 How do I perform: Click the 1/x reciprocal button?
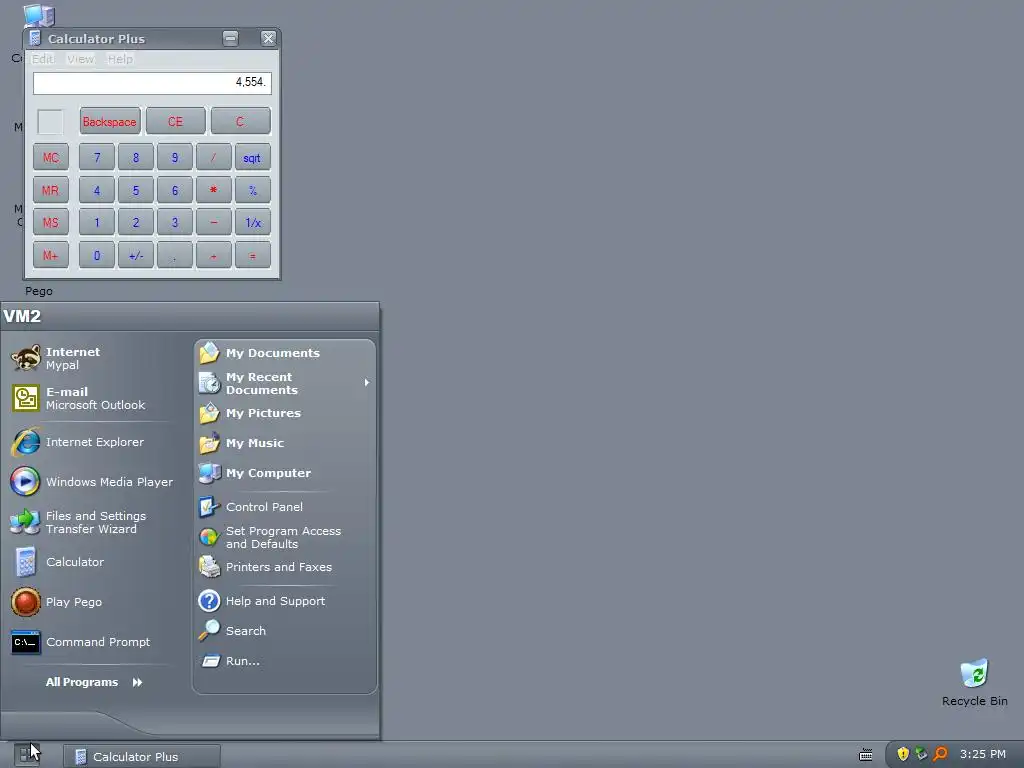pos(252,223)
